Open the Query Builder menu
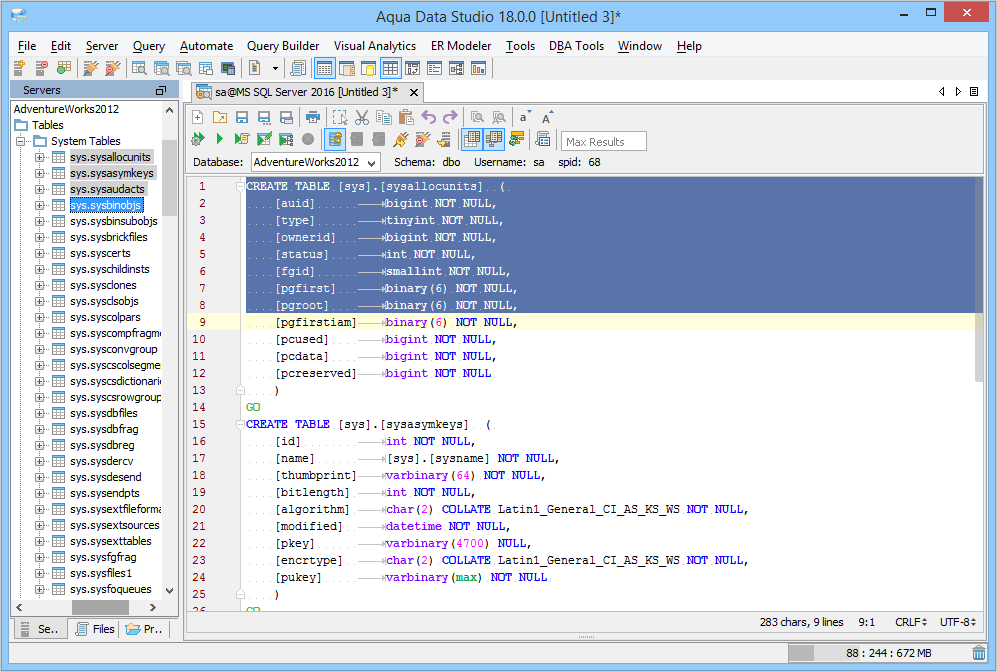 coord(283,46)
